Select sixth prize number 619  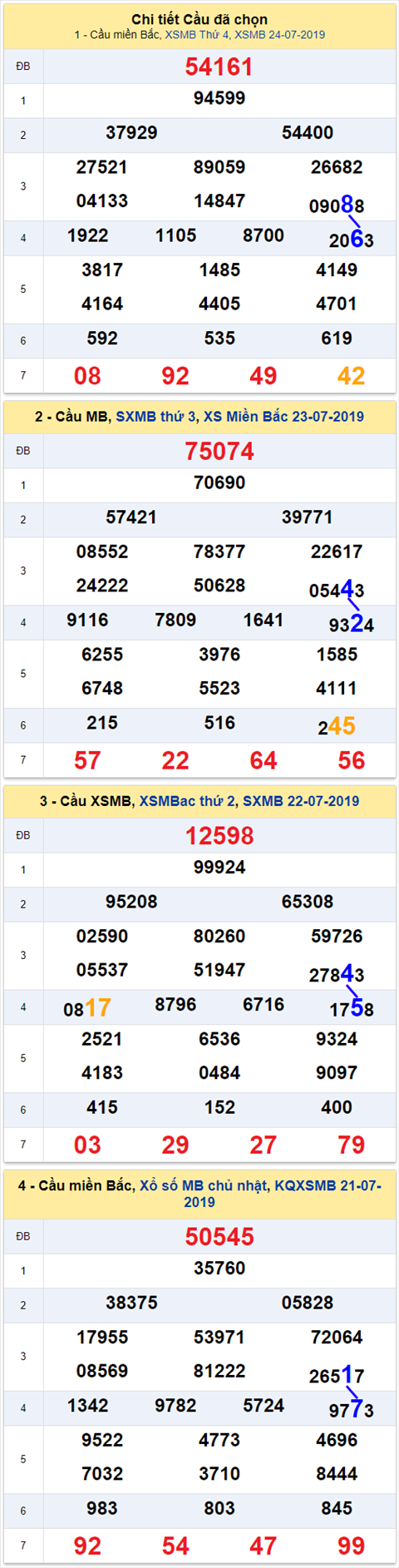pyautogui.click(x=337, y=338)
